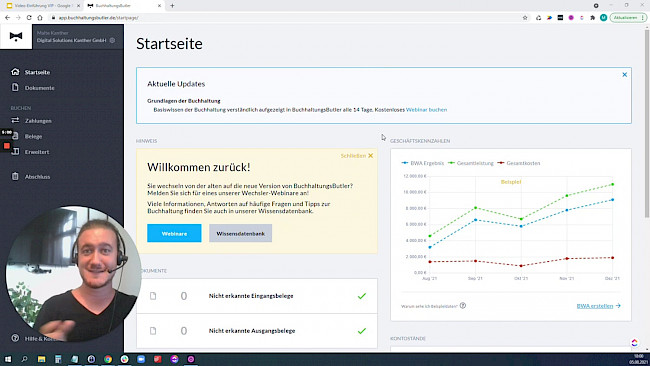650x366 pixels.
Task: Open company settings gear beside Digital Solutions Kanther GmbH
Action: pyautogui.click(x=112, y=40)
